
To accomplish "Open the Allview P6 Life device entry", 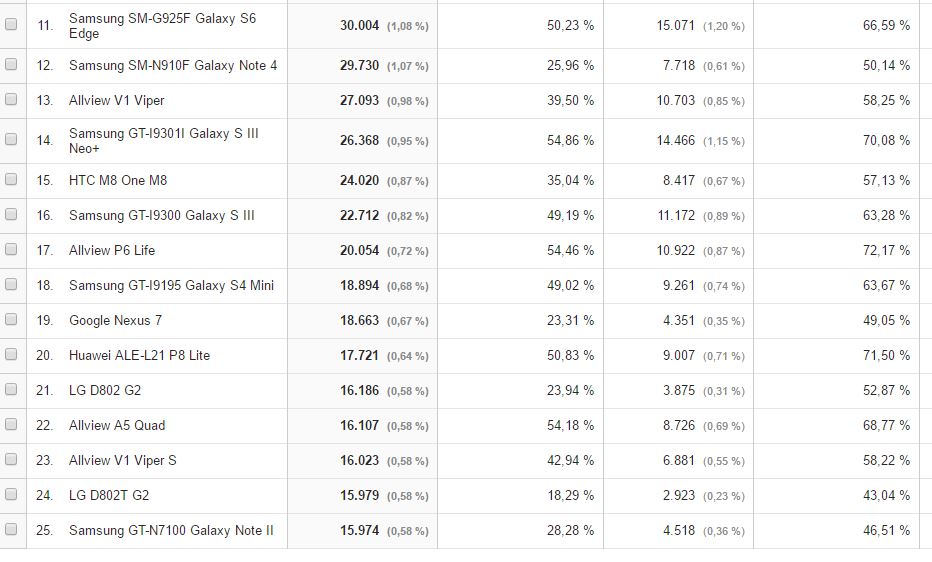I will click(x=112, y=250).
